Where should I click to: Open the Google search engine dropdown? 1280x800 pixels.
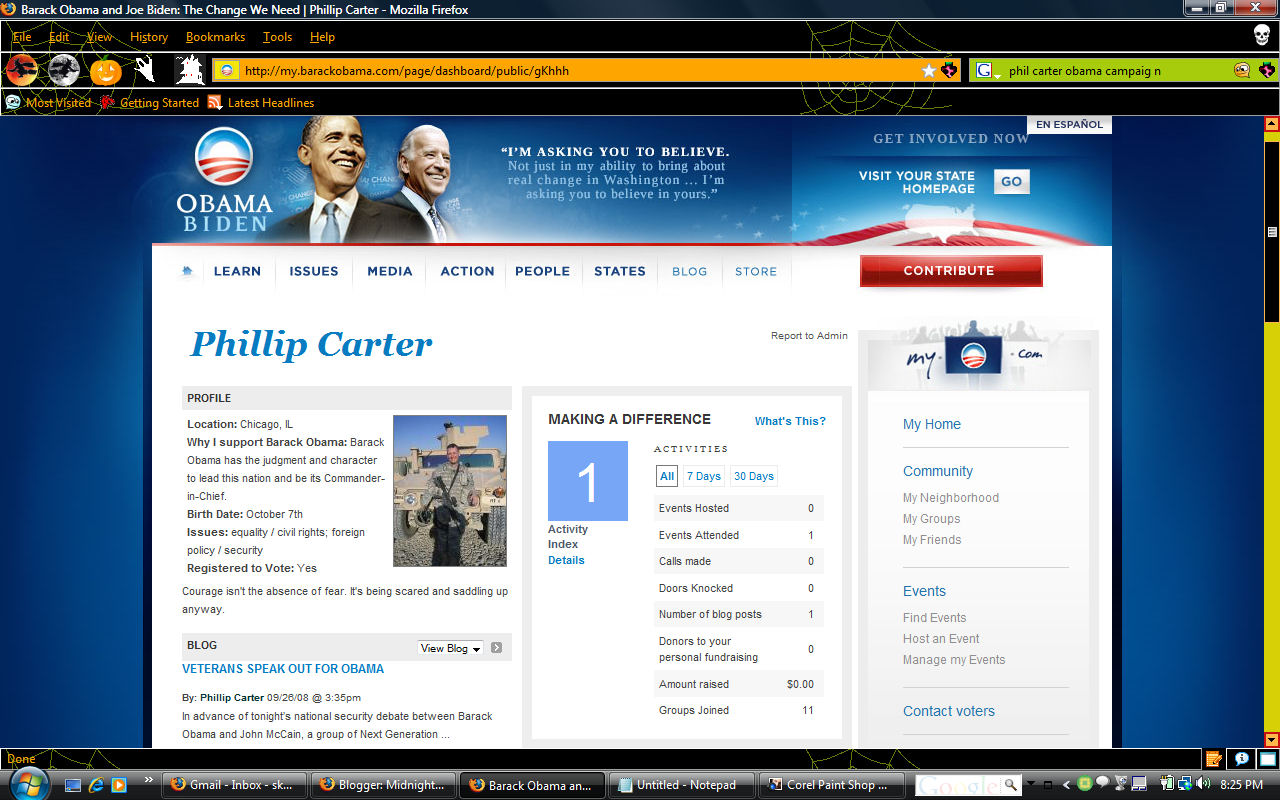pyautogui.click(x=990, y=71)
